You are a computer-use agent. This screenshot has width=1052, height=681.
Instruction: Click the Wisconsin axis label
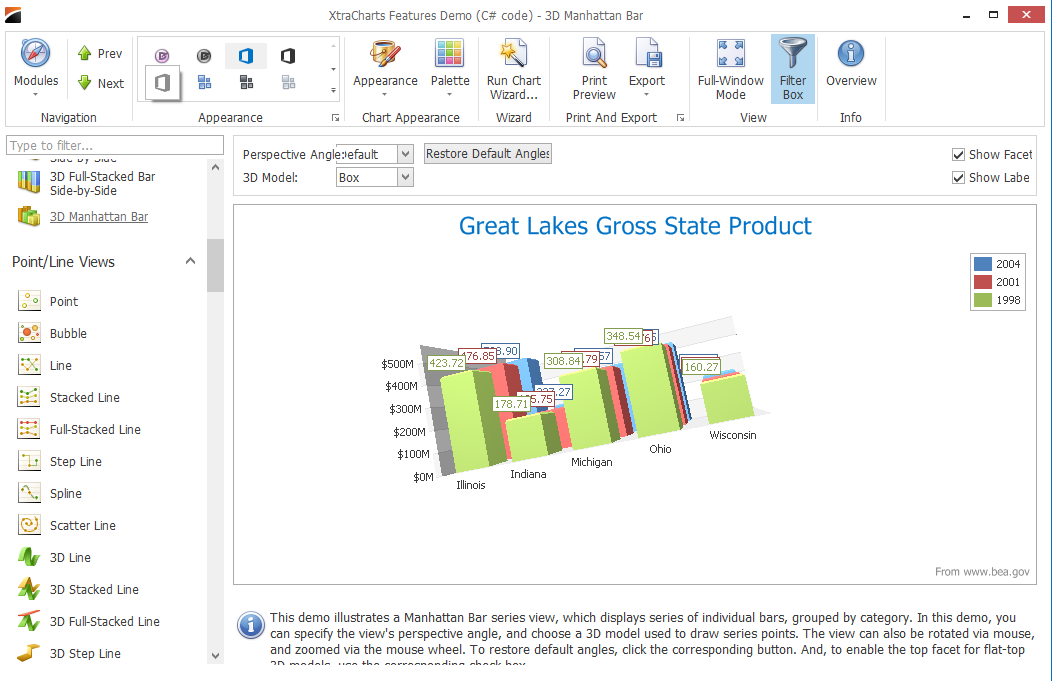tap(733, 435)
